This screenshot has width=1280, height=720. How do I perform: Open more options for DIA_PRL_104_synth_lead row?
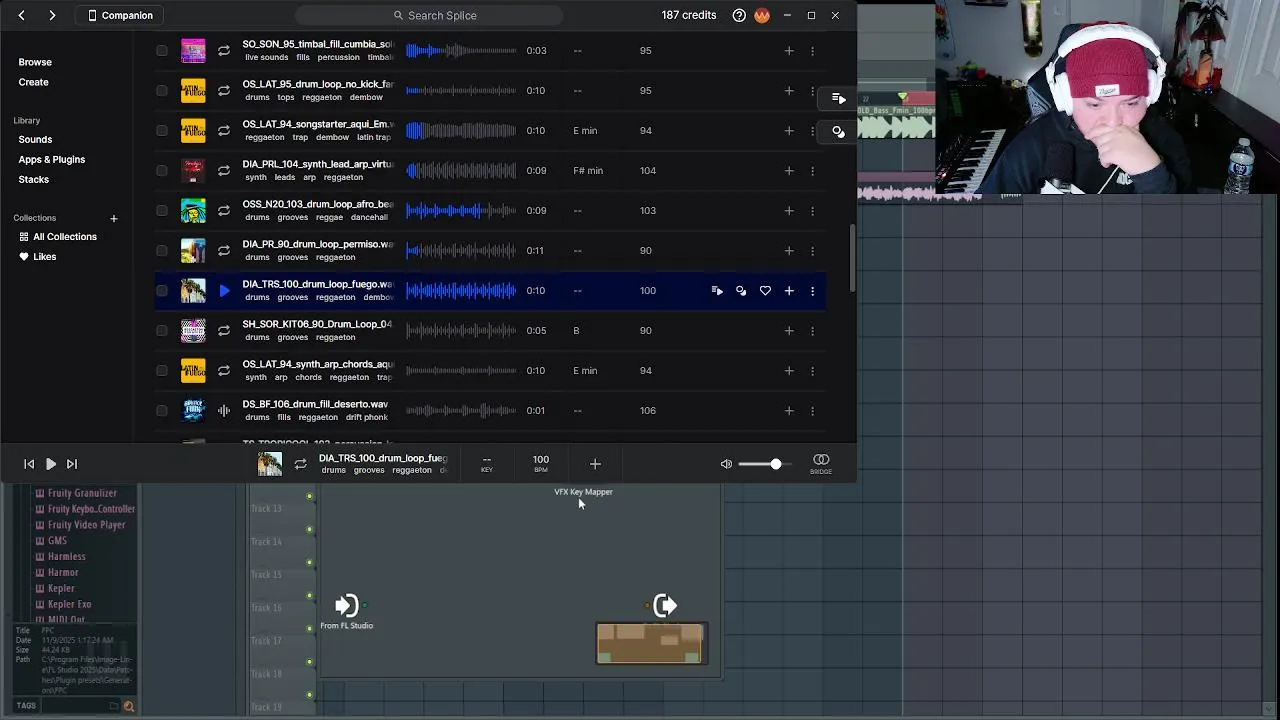812,170
